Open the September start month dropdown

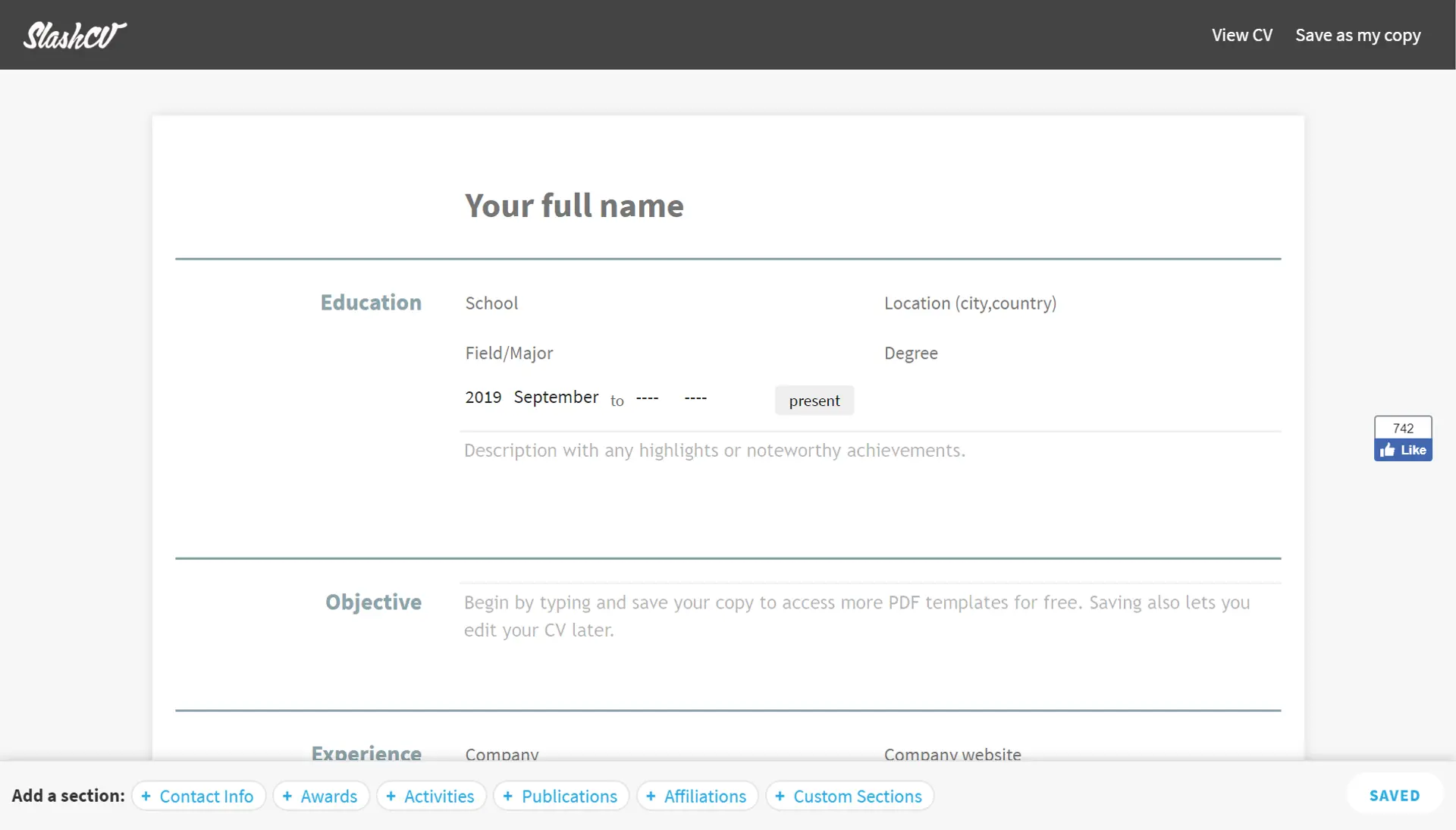[556, 398]
